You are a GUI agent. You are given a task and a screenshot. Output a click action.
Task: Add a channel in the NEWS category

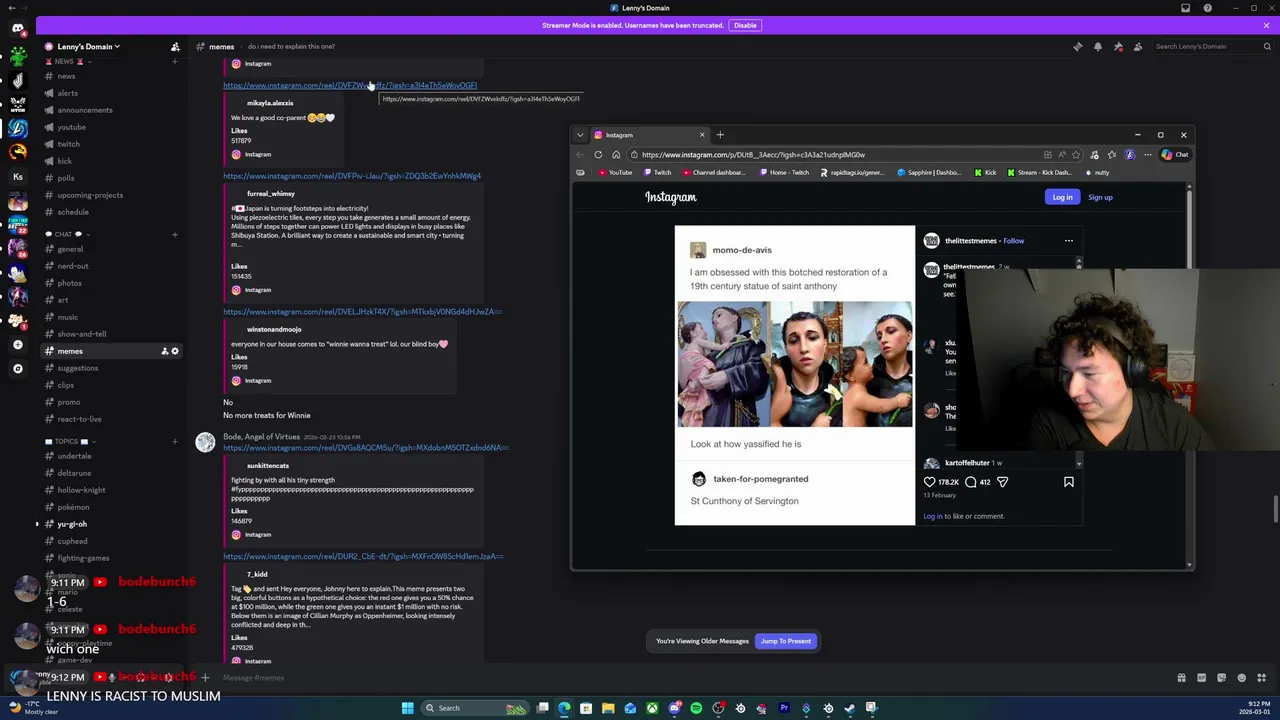click(x=175, y=61)
